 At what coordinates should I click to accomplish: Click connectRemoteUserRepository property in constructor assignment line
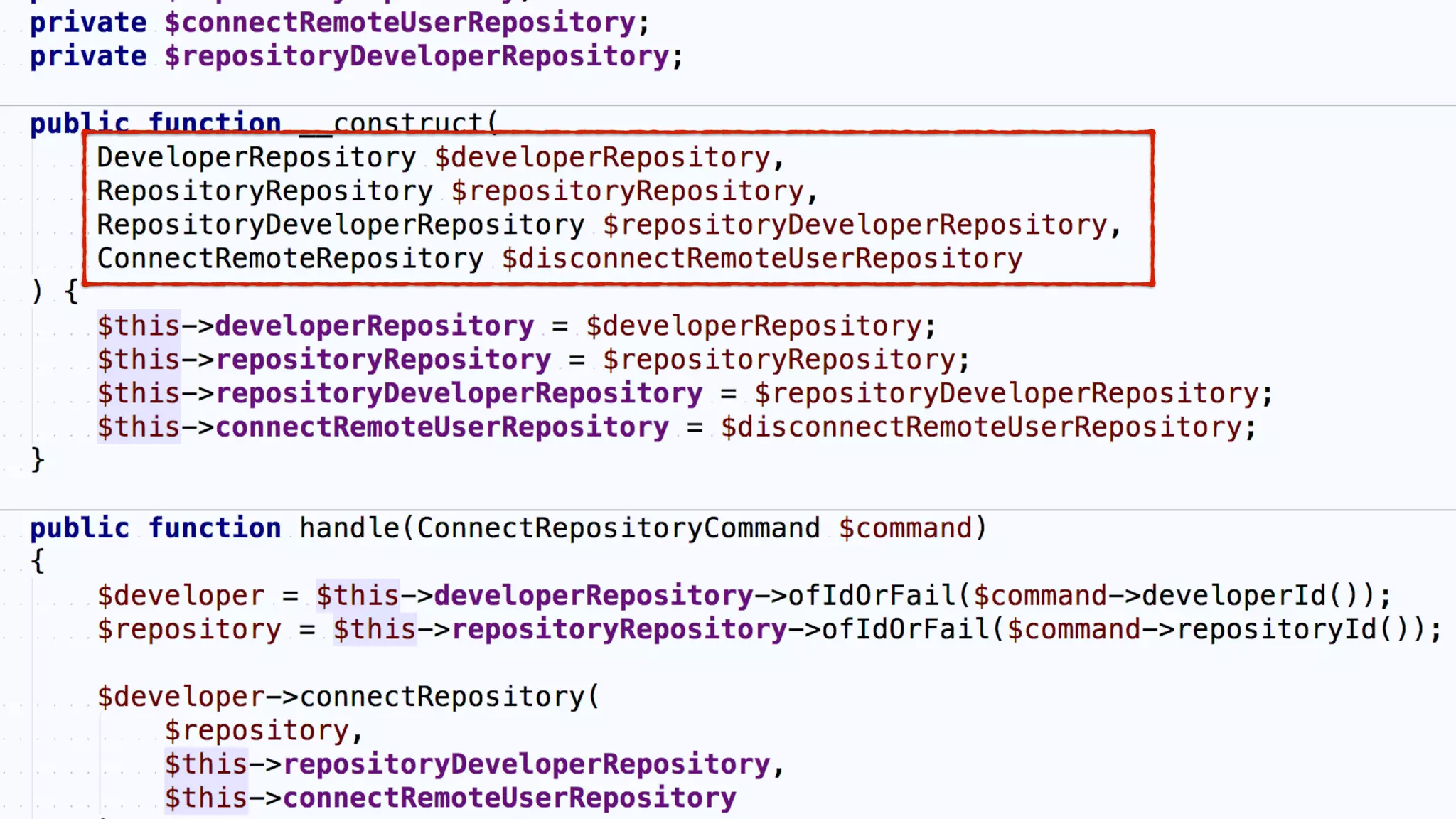pyautogui.click(x=441, y=427)
